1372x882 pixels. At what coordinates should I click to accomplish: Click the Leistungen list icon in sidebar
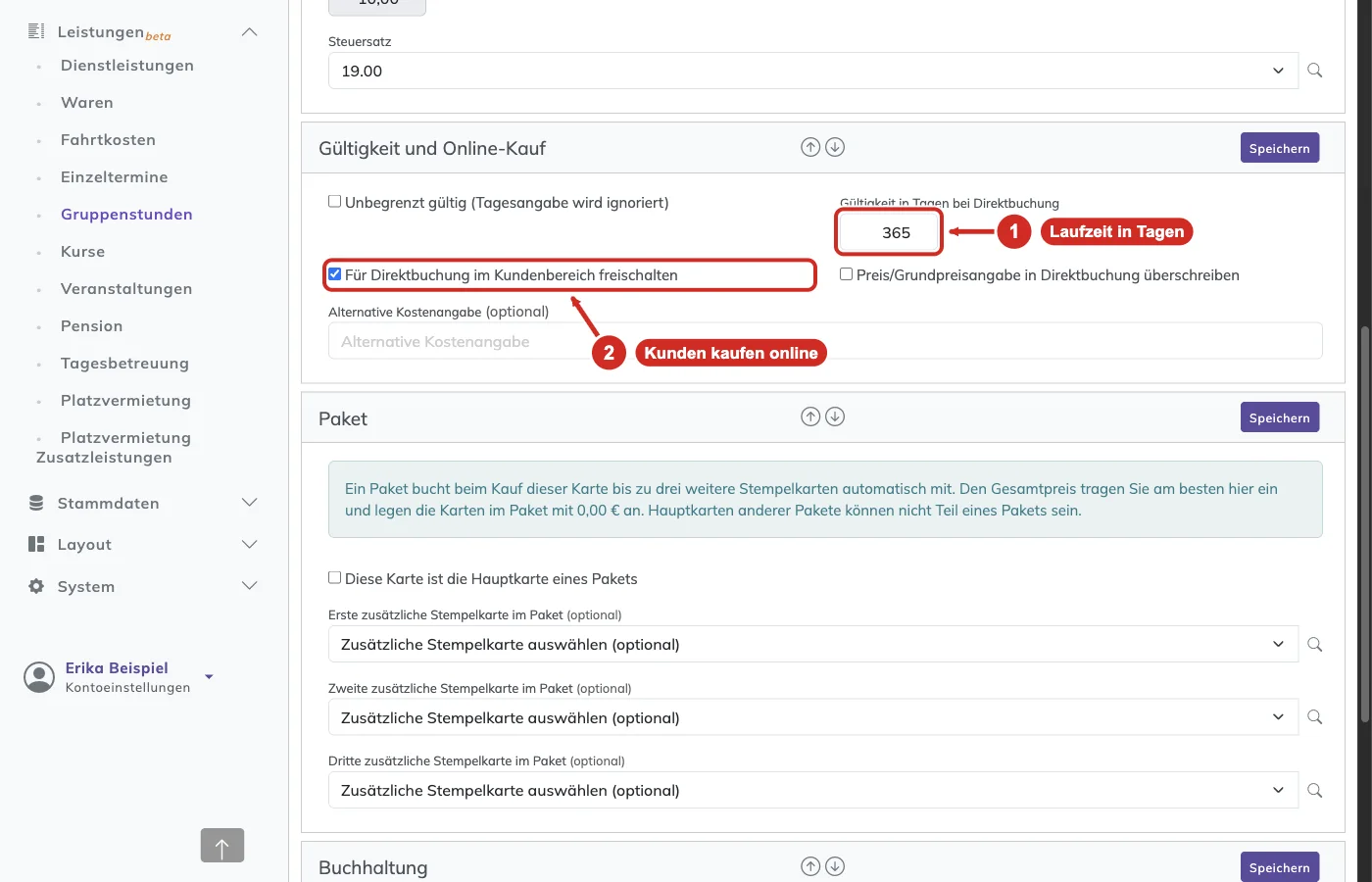[36, 31]
